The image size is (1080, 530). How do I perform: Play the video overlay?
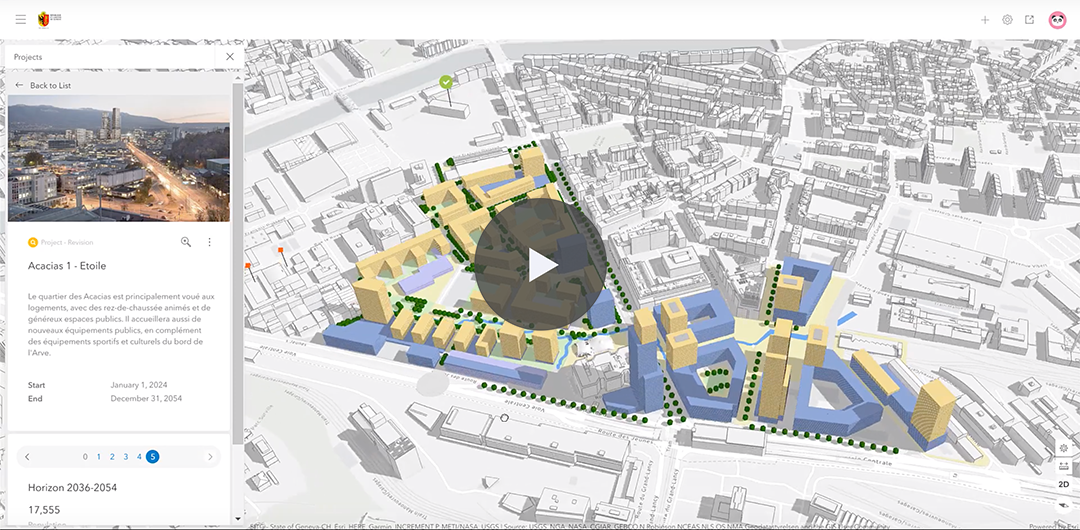540,265
